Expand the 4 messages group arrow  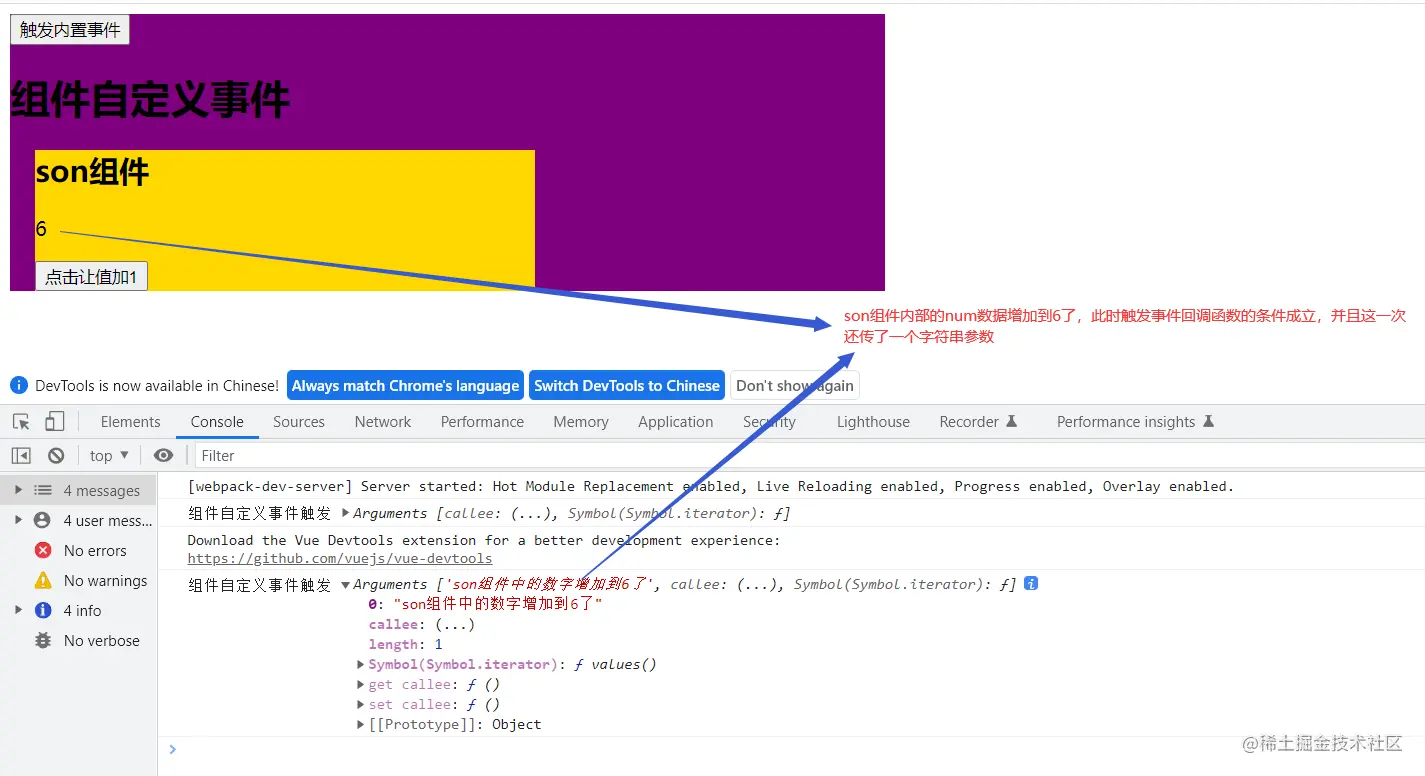click(18, 490)
